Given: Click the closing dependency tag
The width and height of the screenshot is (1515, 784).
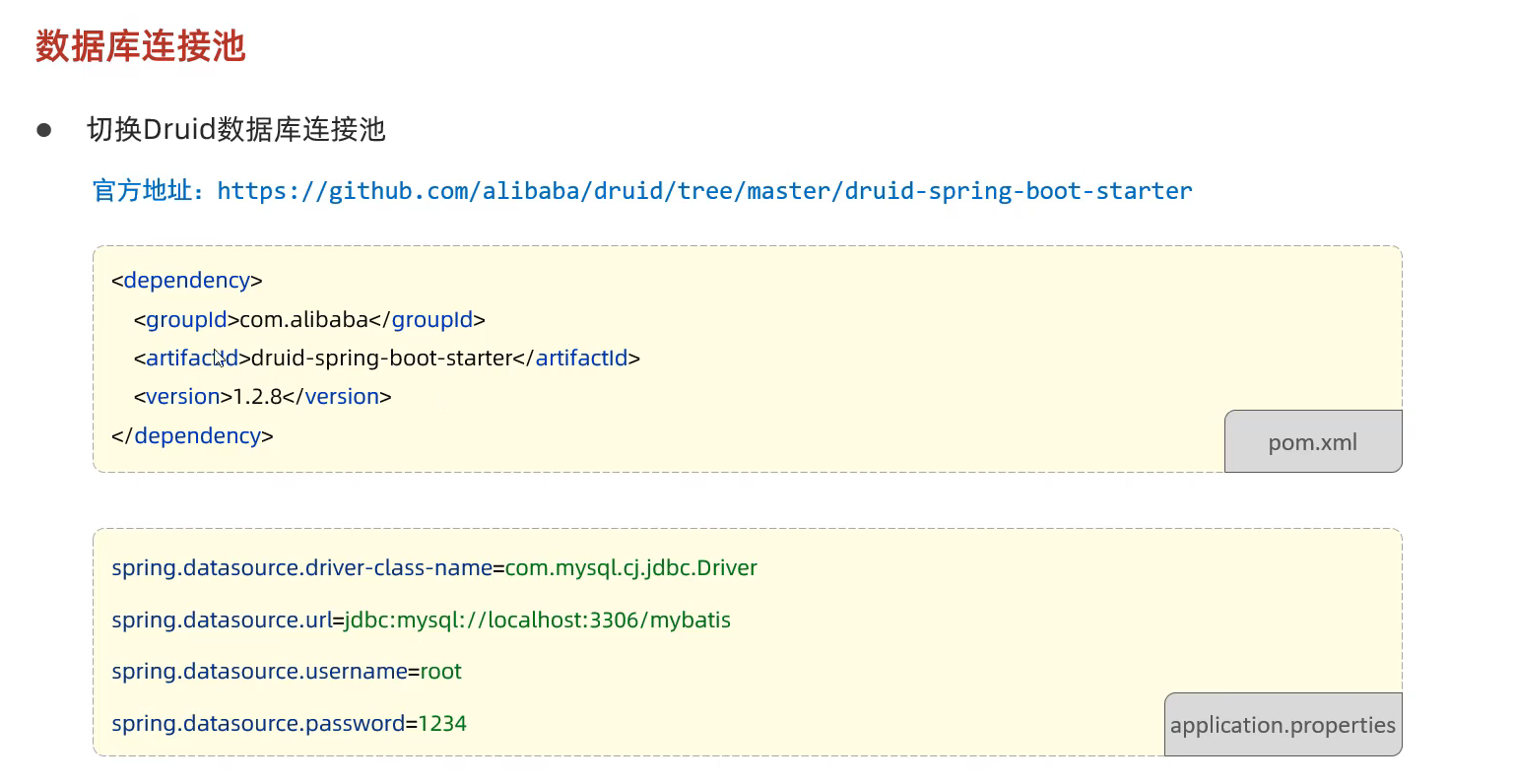Looking at the screenshot, I should point(193,436).
